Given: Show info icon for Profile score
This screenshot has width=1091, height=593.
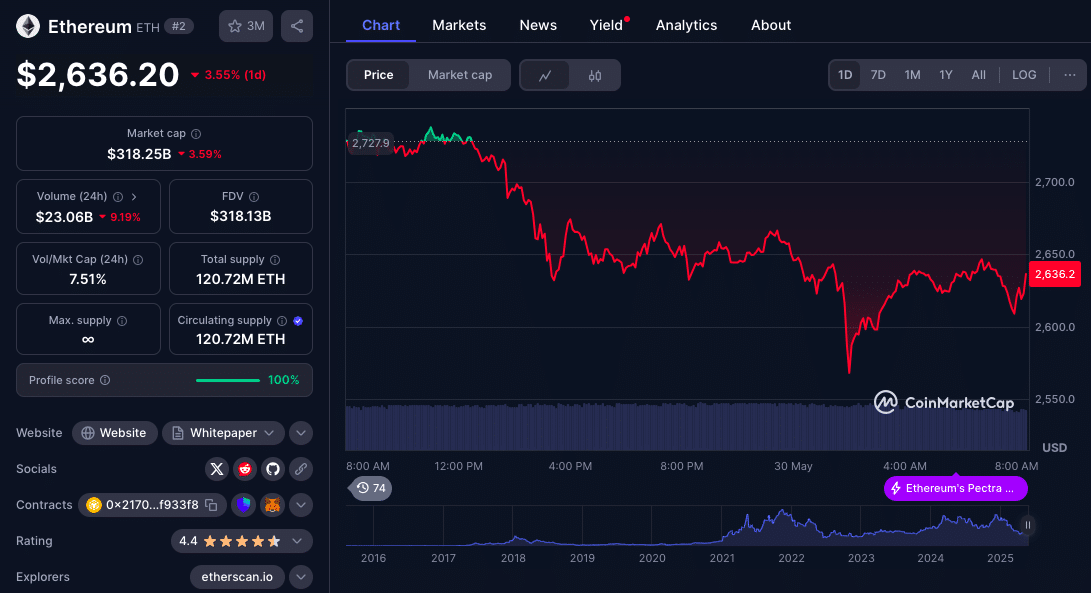Looking at the screenshot, I should click(x=105, y=380).
